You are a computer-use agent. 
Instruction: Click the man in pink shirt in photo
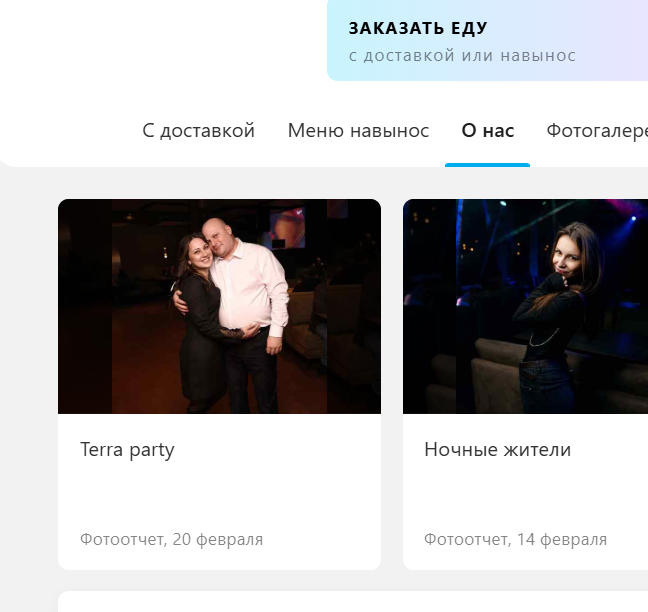coord(248,306)
